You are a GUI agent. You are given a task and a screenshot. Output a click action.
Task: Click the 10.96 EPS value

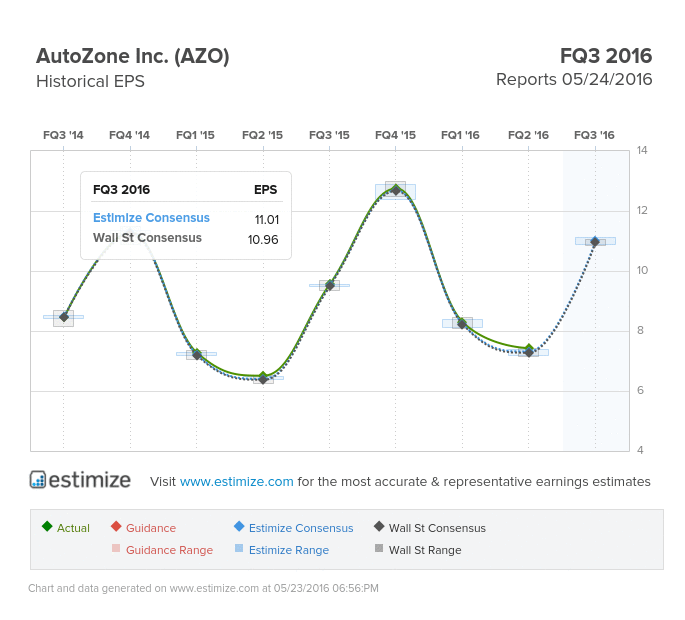pos(263,240)
